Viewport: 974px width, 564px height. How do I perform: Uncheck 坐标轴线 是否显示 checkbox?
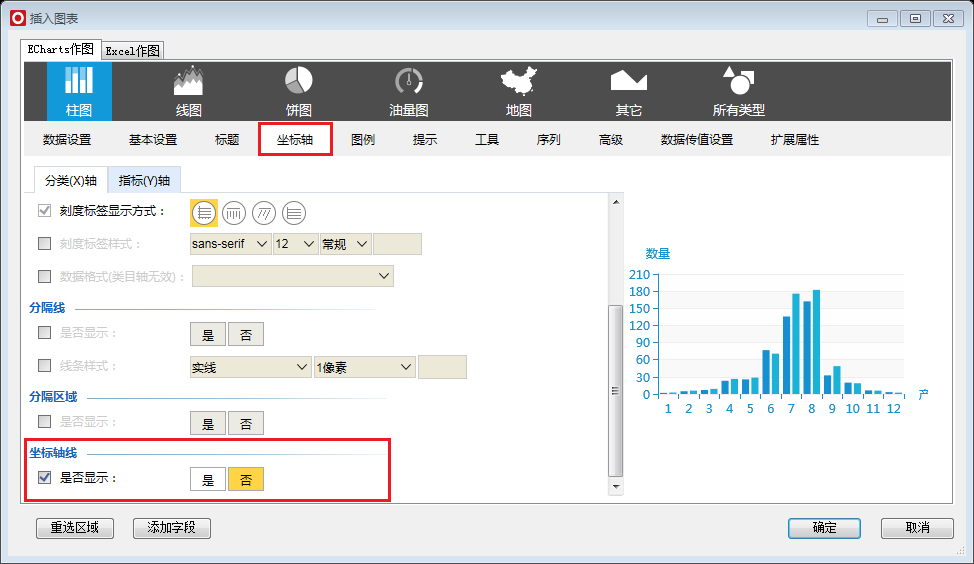coord(44,477)
